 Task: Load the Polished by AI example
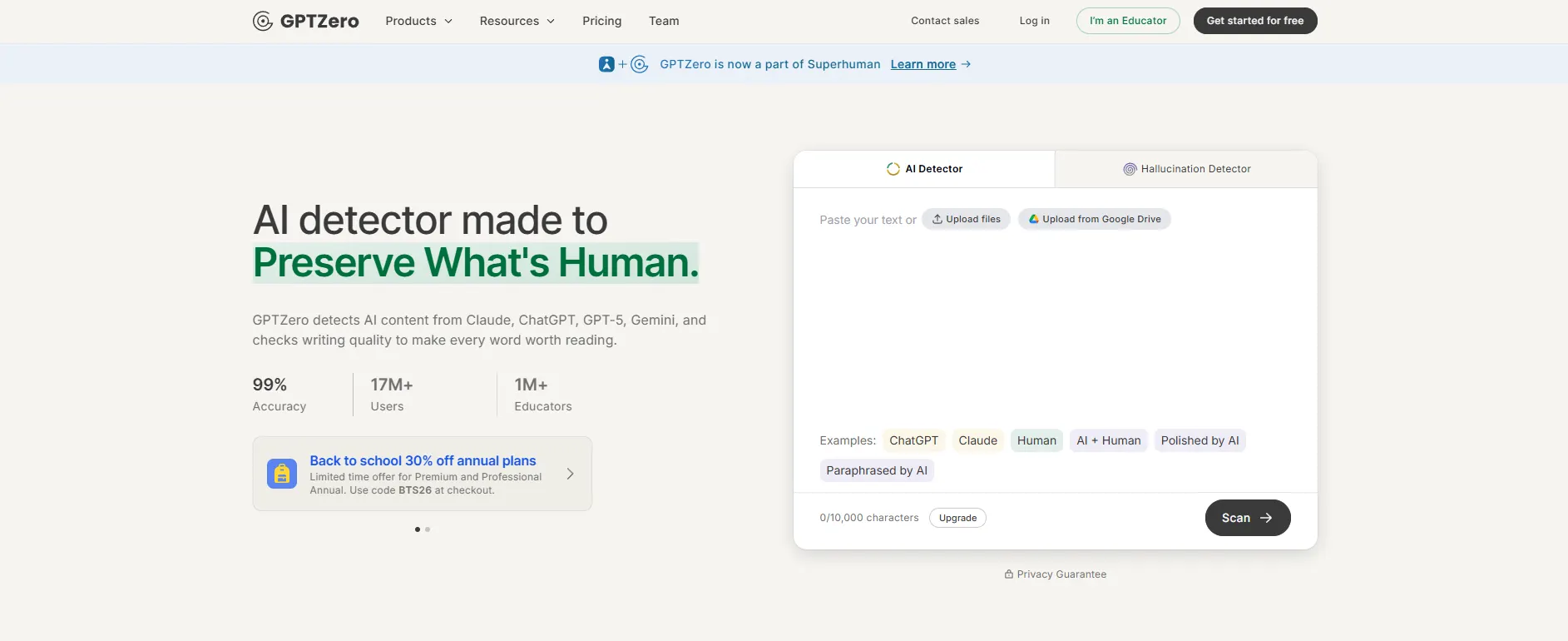tap(1200, 440)
